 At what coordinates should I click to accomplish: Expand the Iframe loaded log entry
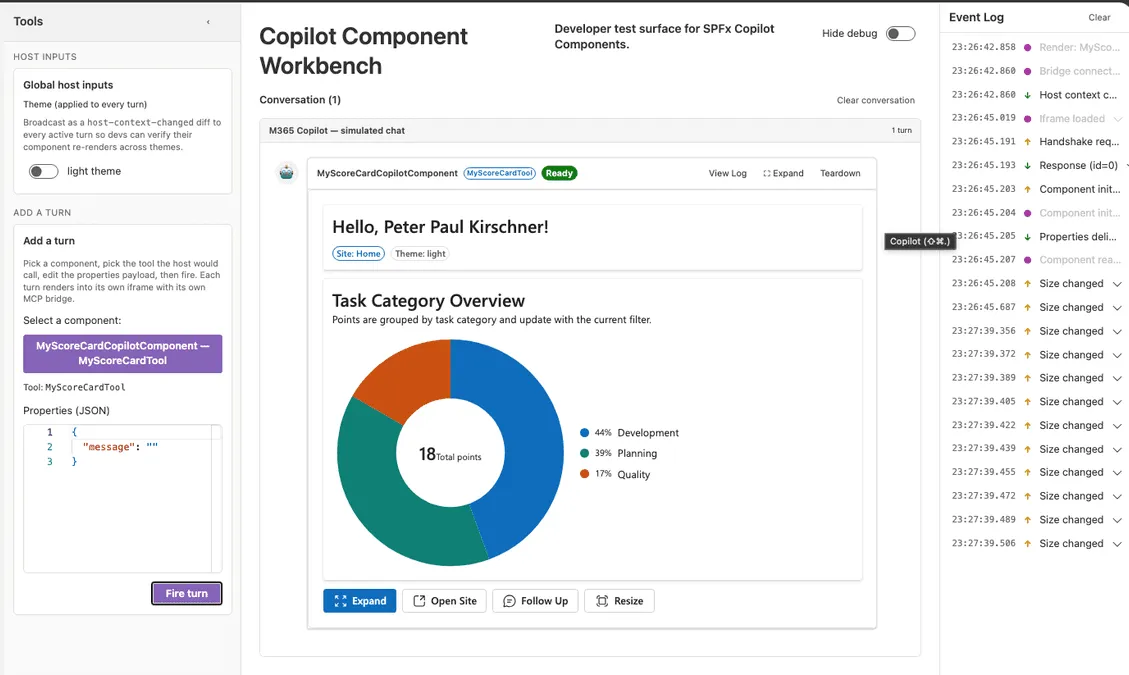click(x=1117, y=119)
